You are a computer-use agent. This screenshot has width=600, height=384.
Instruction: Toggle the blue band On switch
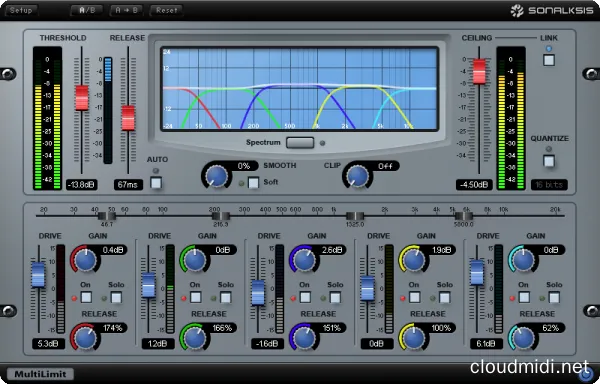coord(305,298)
